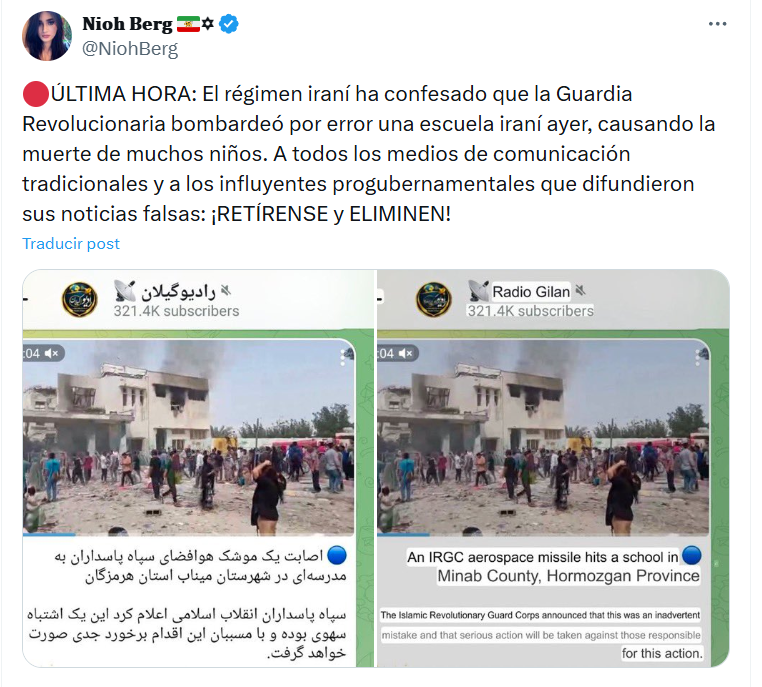Click the satellite dish icon beside Radio Gilan

tap(479, 291)
